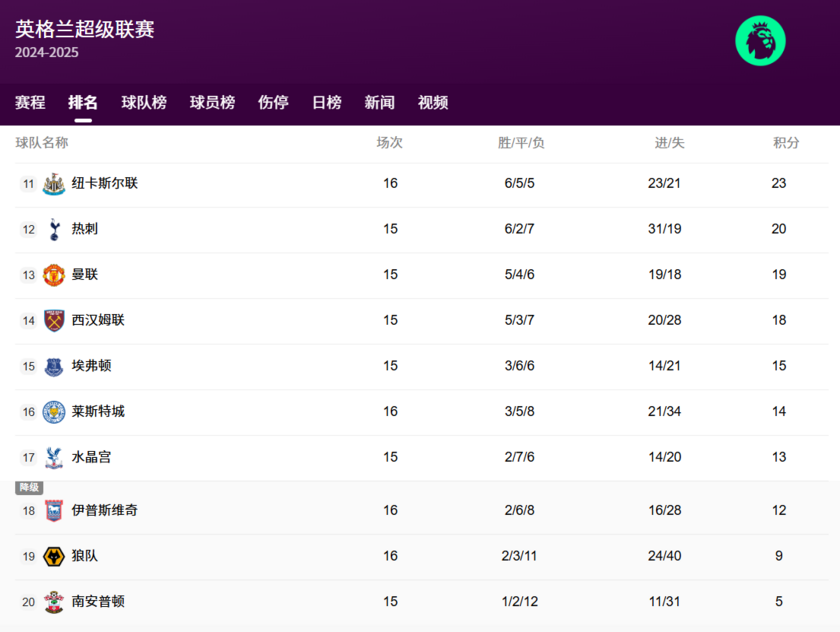Click the Southampton club crest
840x632 pixels.
coord(54,602)
